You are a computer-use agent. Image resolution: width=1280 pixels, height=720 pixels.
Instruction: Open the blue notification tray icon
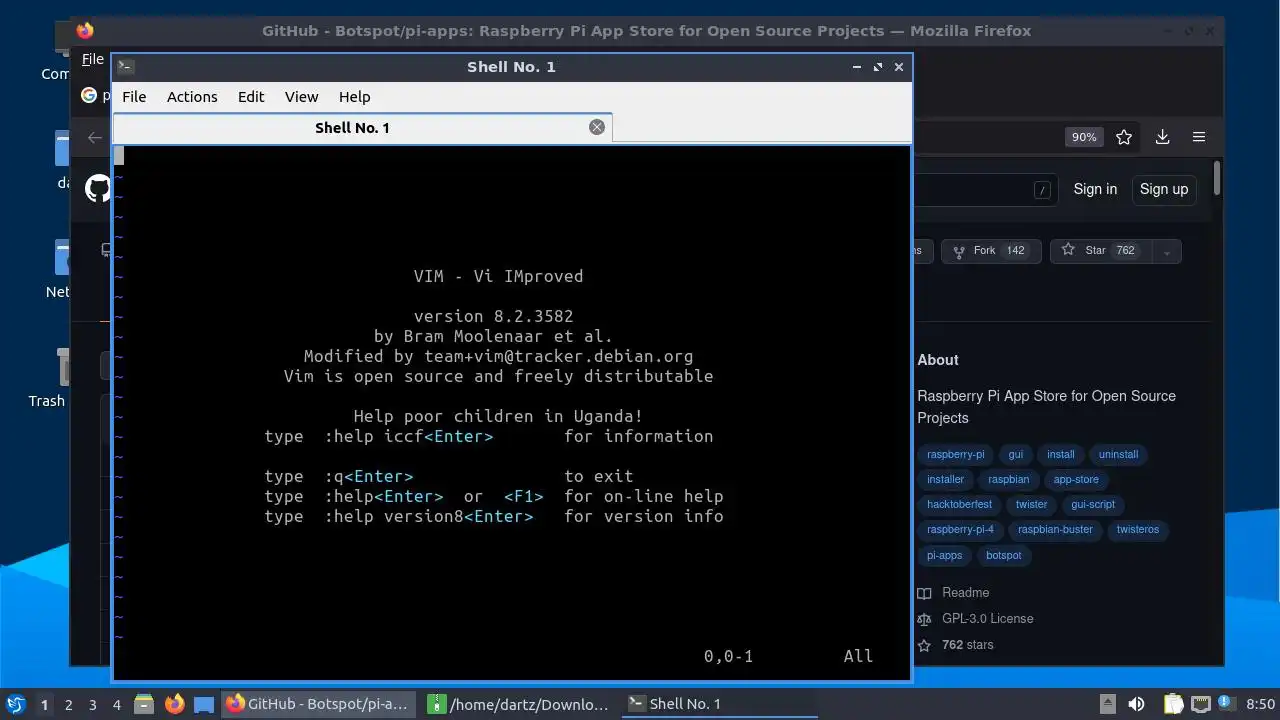pyautogui.click(x=1228, y=704)
